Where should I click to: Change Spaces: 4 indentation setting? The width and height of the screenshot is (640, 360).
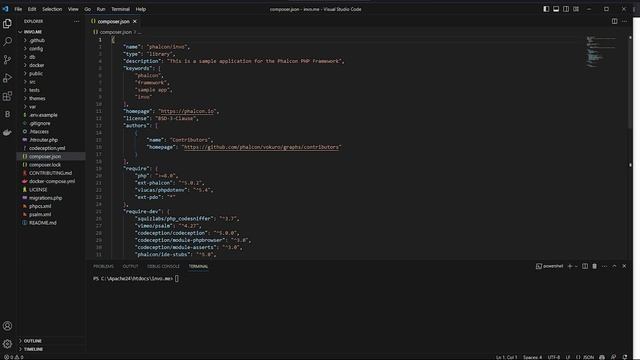pos(533,357)
